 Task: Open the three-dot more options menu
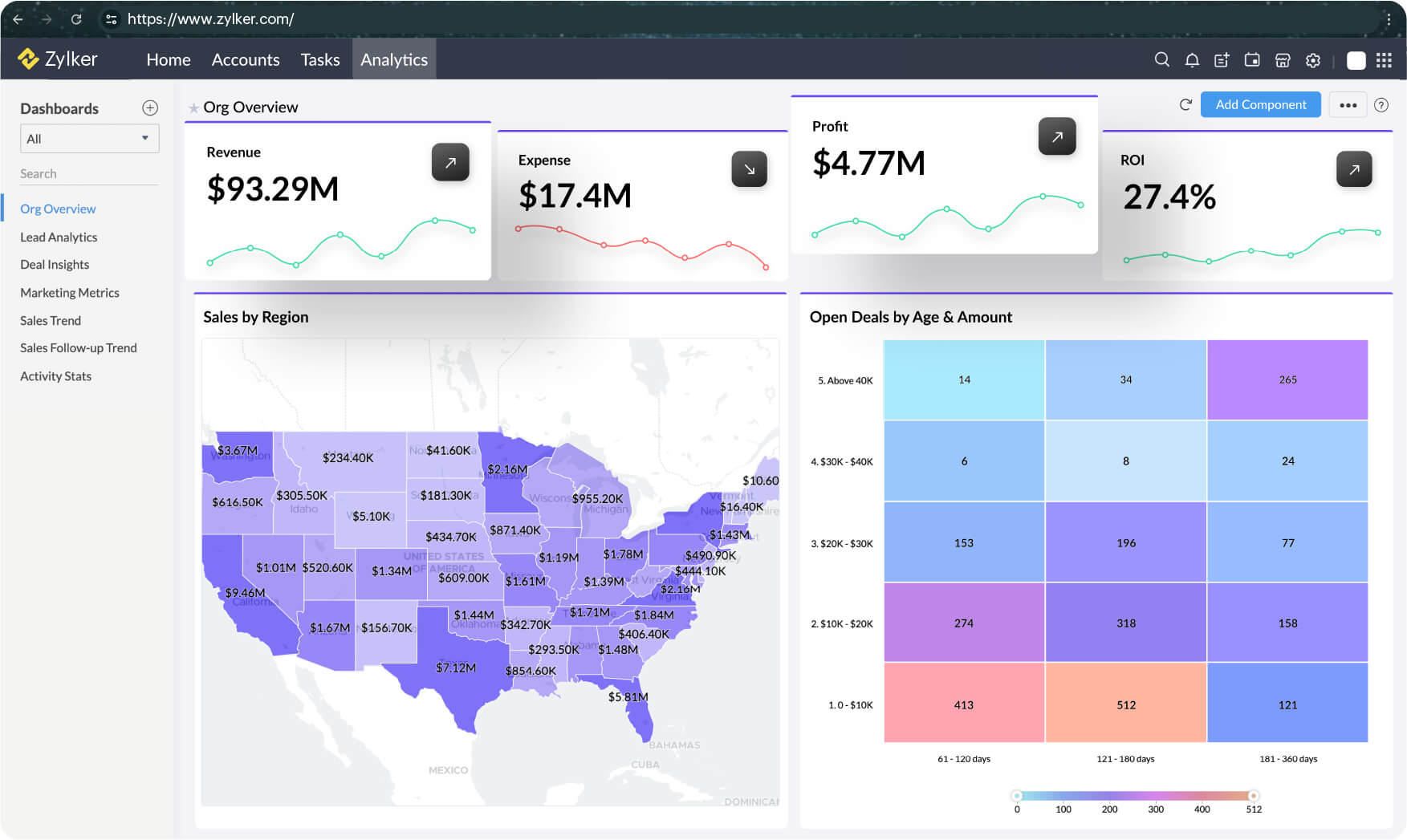coord(1348,104)
